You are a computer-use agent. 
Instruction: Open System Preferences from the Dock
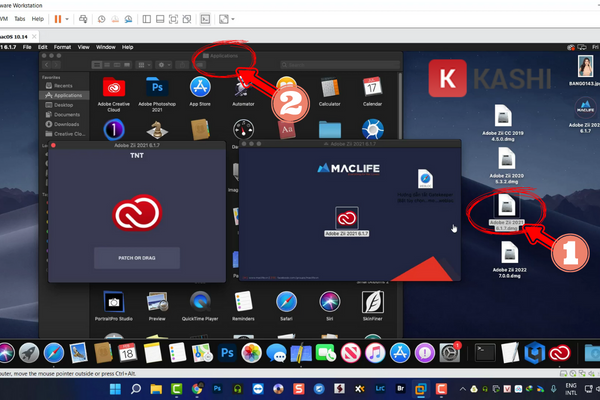[449, 353]
